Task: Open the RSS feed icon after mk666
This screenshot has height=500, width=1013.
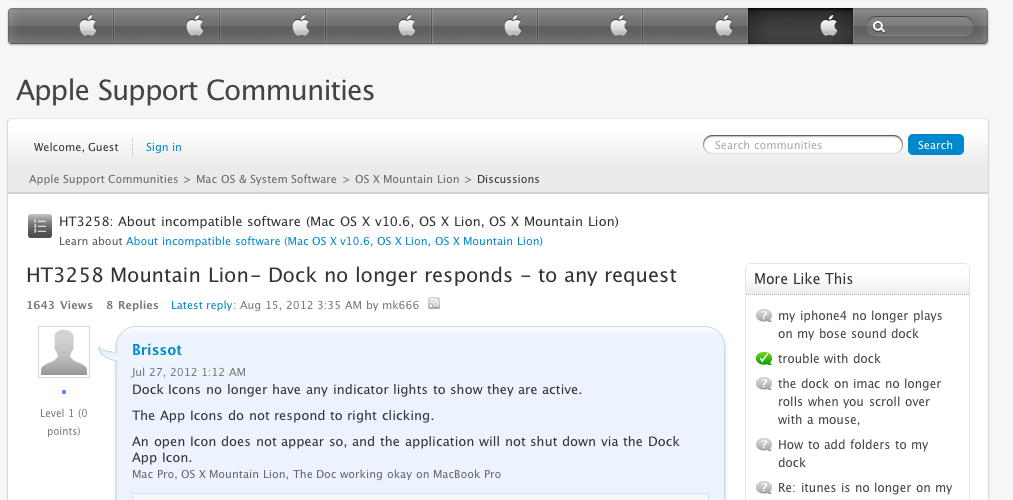Action: coord(435,304)
